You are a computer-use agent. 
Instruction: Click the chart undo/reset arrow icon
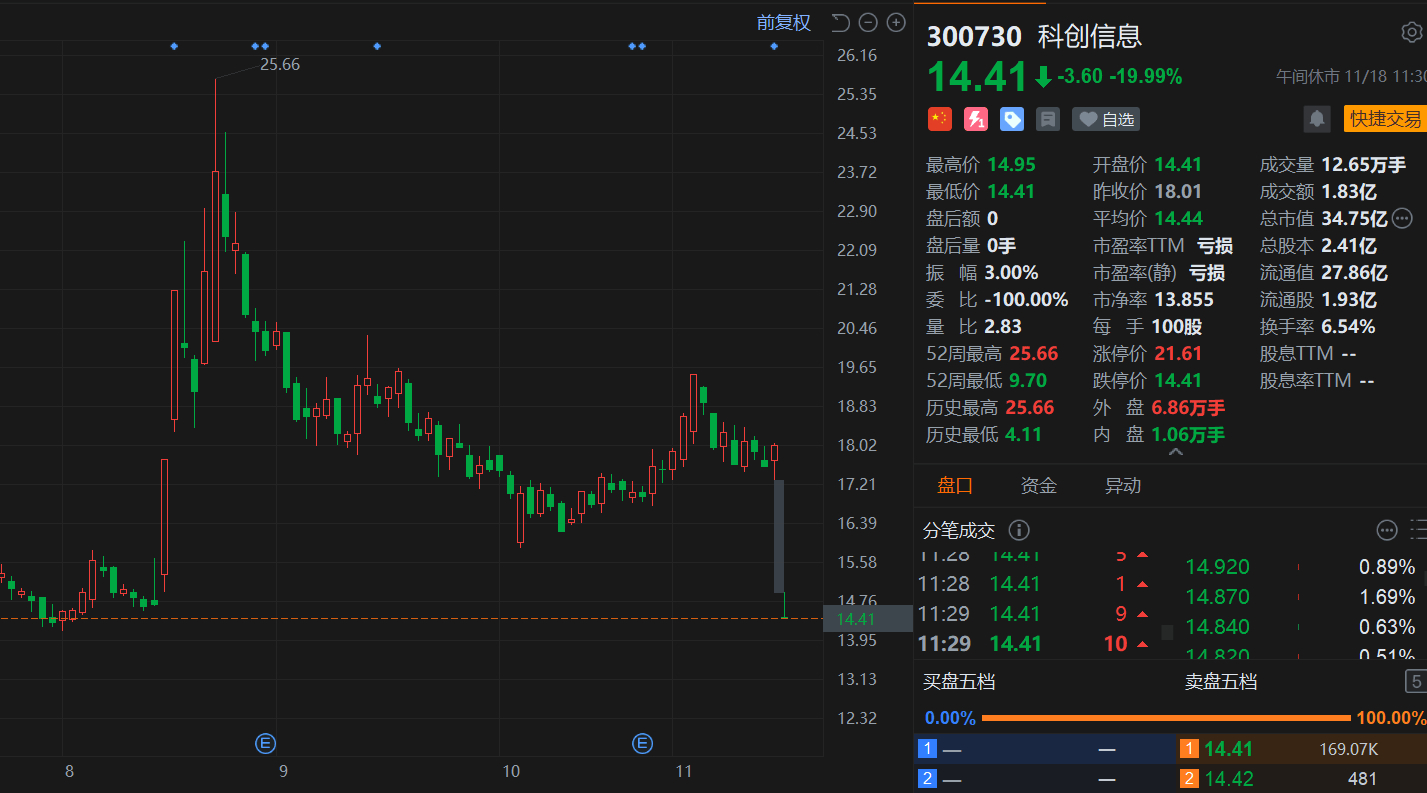coord(840,23)
